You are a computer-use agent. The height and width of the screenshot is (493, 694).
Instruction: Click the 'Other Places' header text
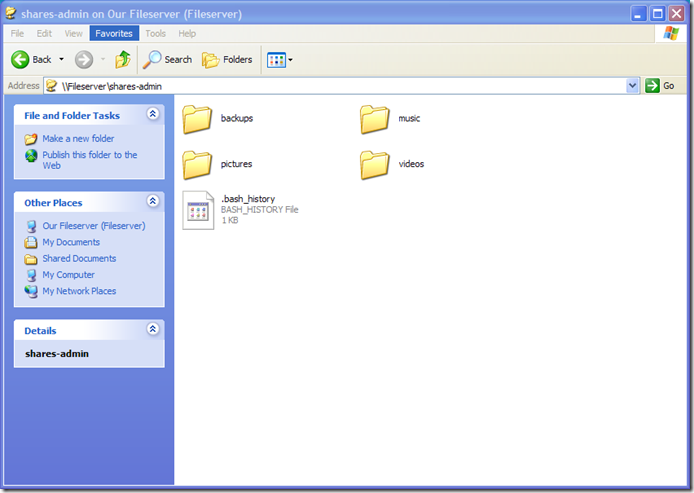(x=53, y=203)
